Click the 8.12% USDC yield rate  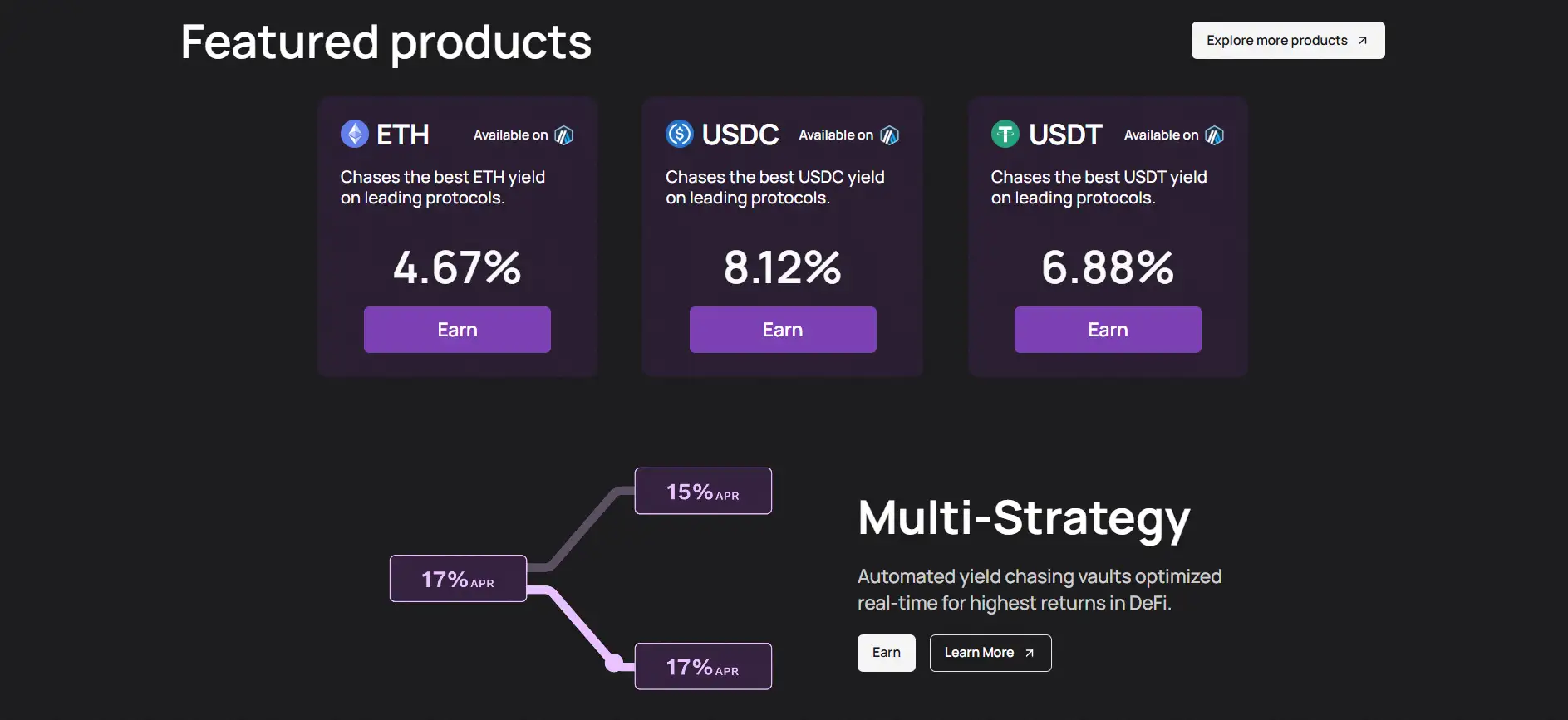(782, 267)
